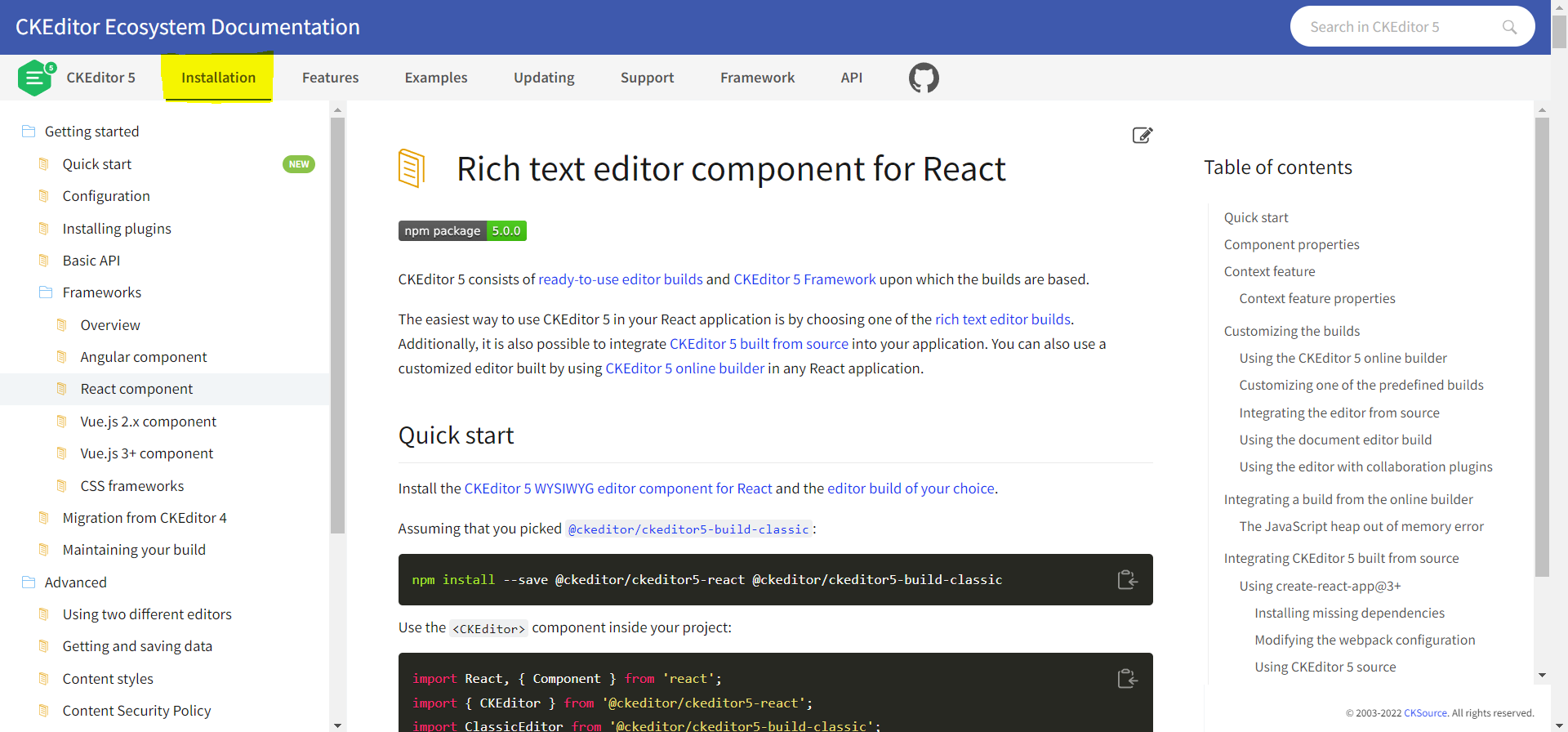The width and height of the screenshot is (1568, 732).
Task: Jump to Component properties in contents
Action: point(1291,244)
